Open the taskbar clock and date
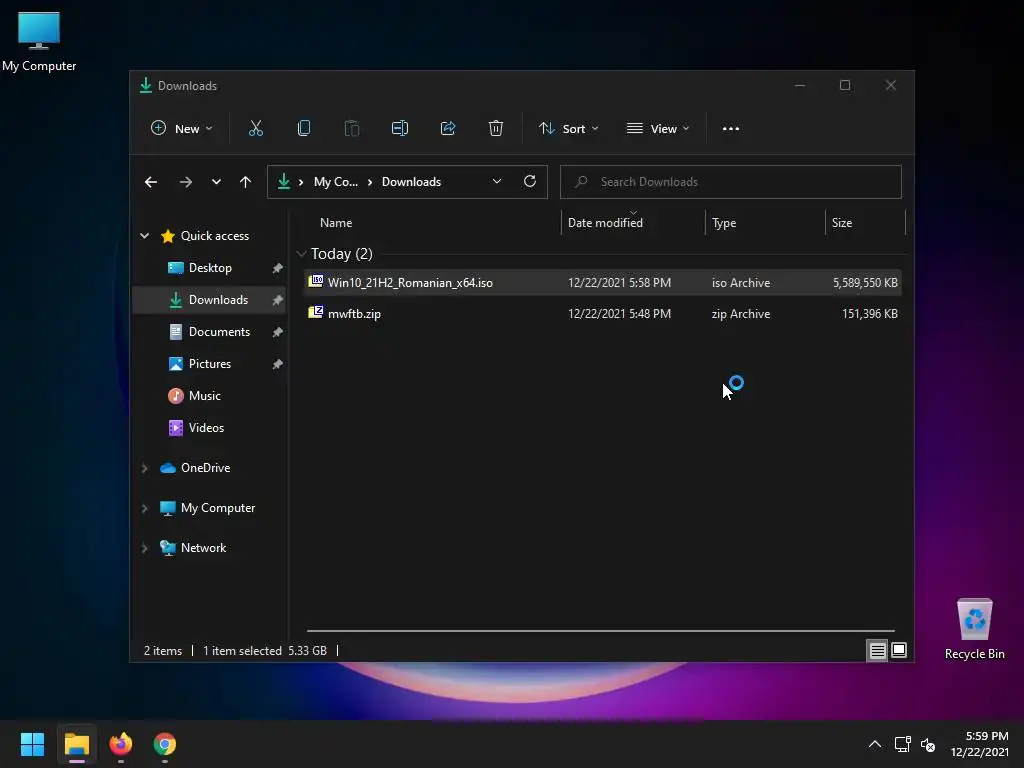 coord(980,744)
